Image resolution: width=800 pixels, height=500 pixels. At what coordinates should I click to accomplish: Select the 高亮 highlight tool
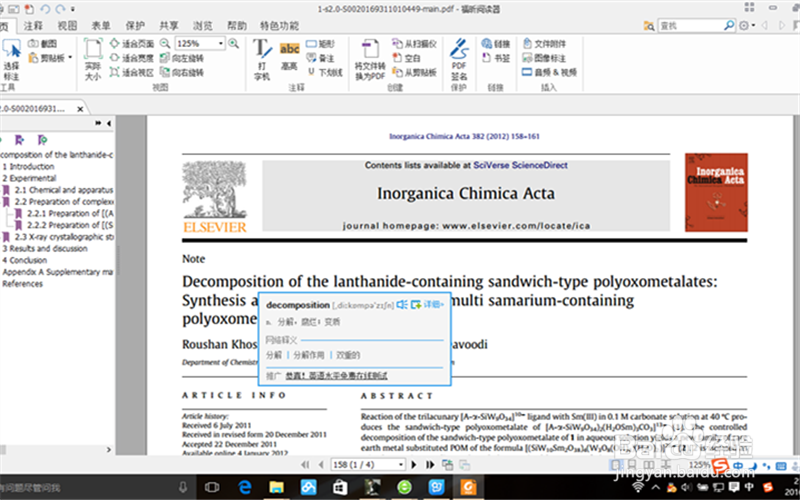(x=289, y=56)
